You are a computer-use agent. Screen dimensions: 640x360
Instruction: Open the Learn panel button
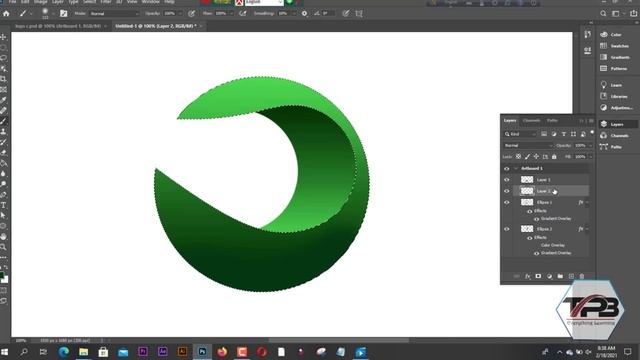pyautogui.click(x=617, y=85)
